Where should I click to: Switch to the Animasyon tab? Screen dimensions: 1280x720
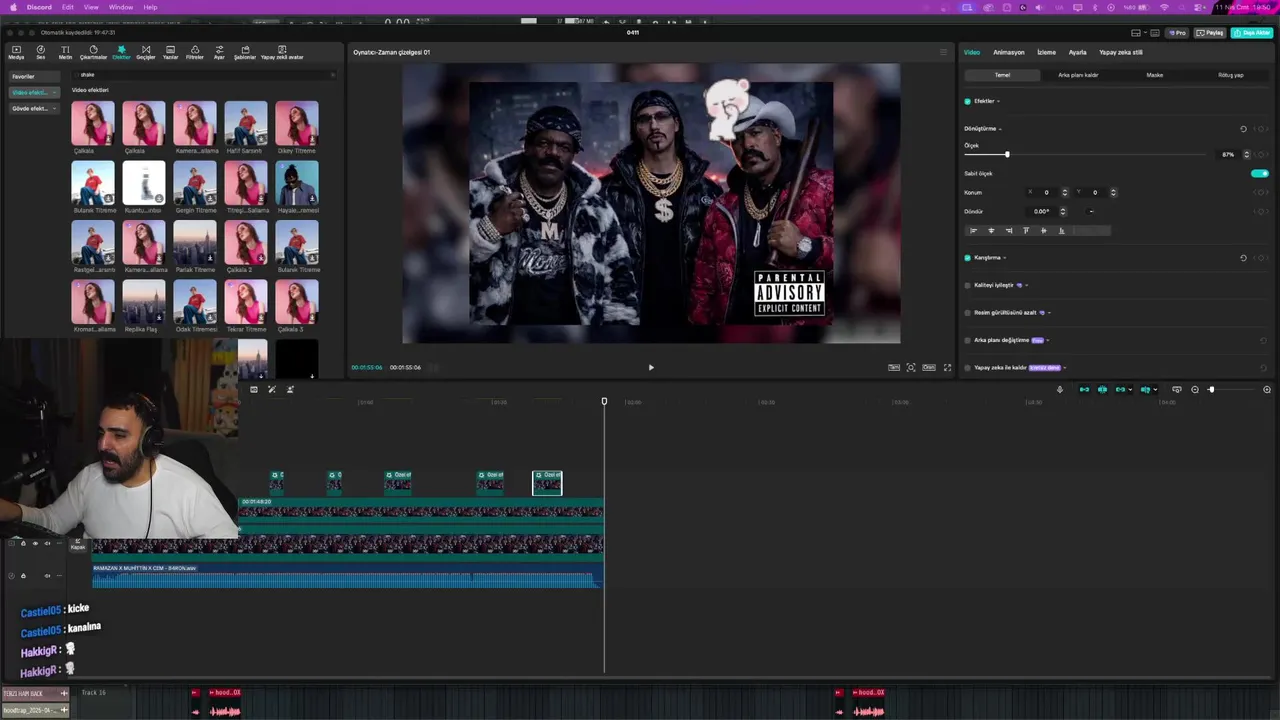coord(1008,52)
